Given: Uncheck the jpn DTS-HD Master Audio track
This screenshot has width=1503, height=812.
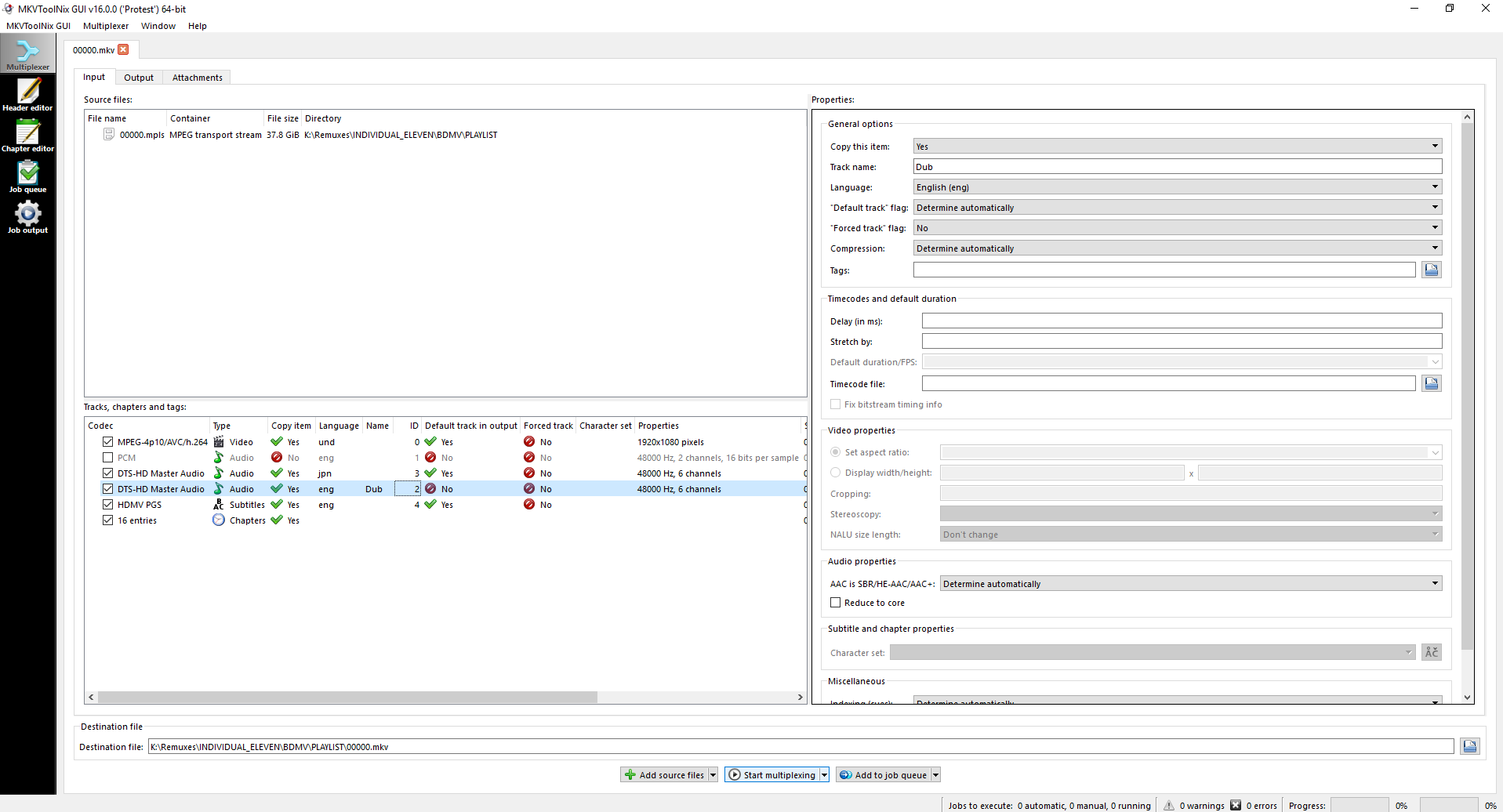Looking at the screenshot, I should pyautogui.click(x=108, y=473).
